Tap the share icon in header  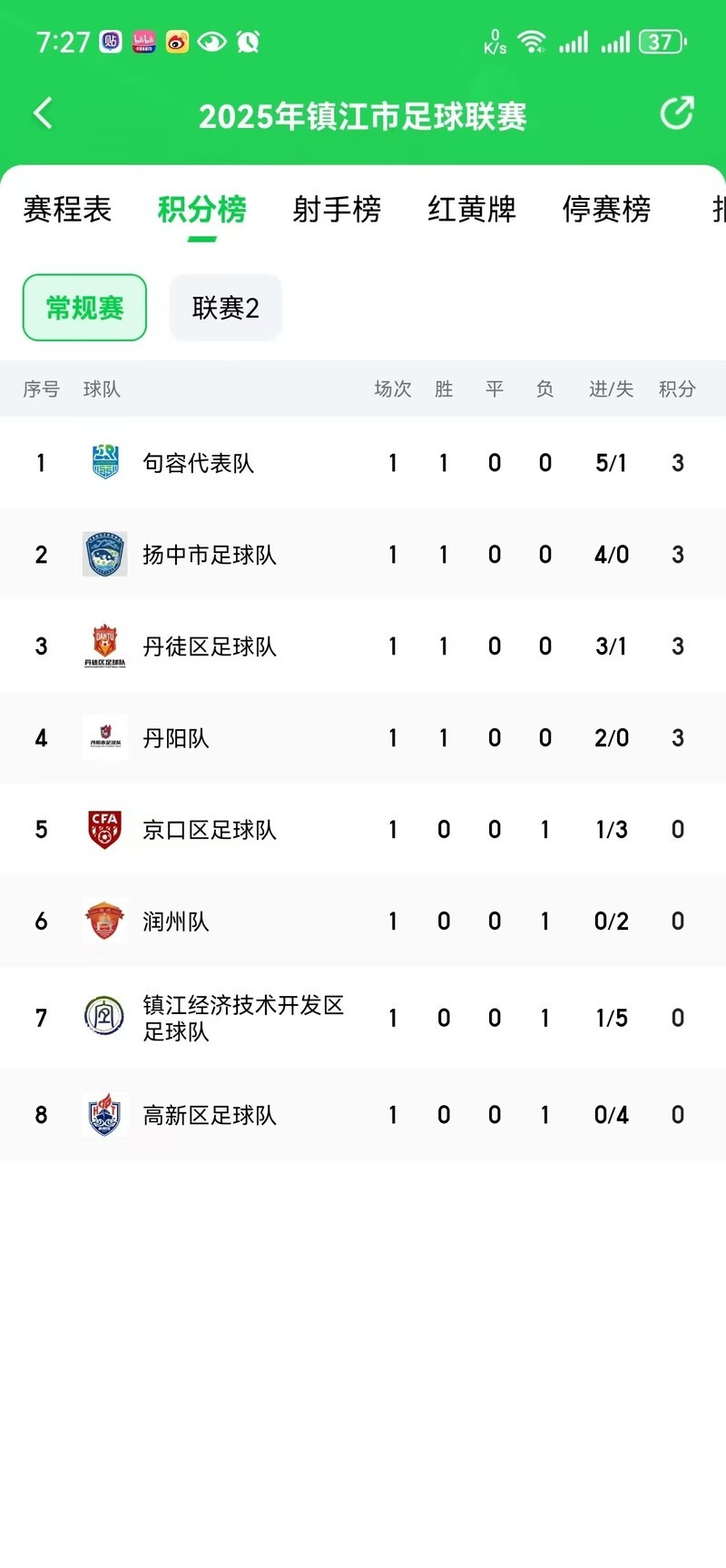[676, 113]
